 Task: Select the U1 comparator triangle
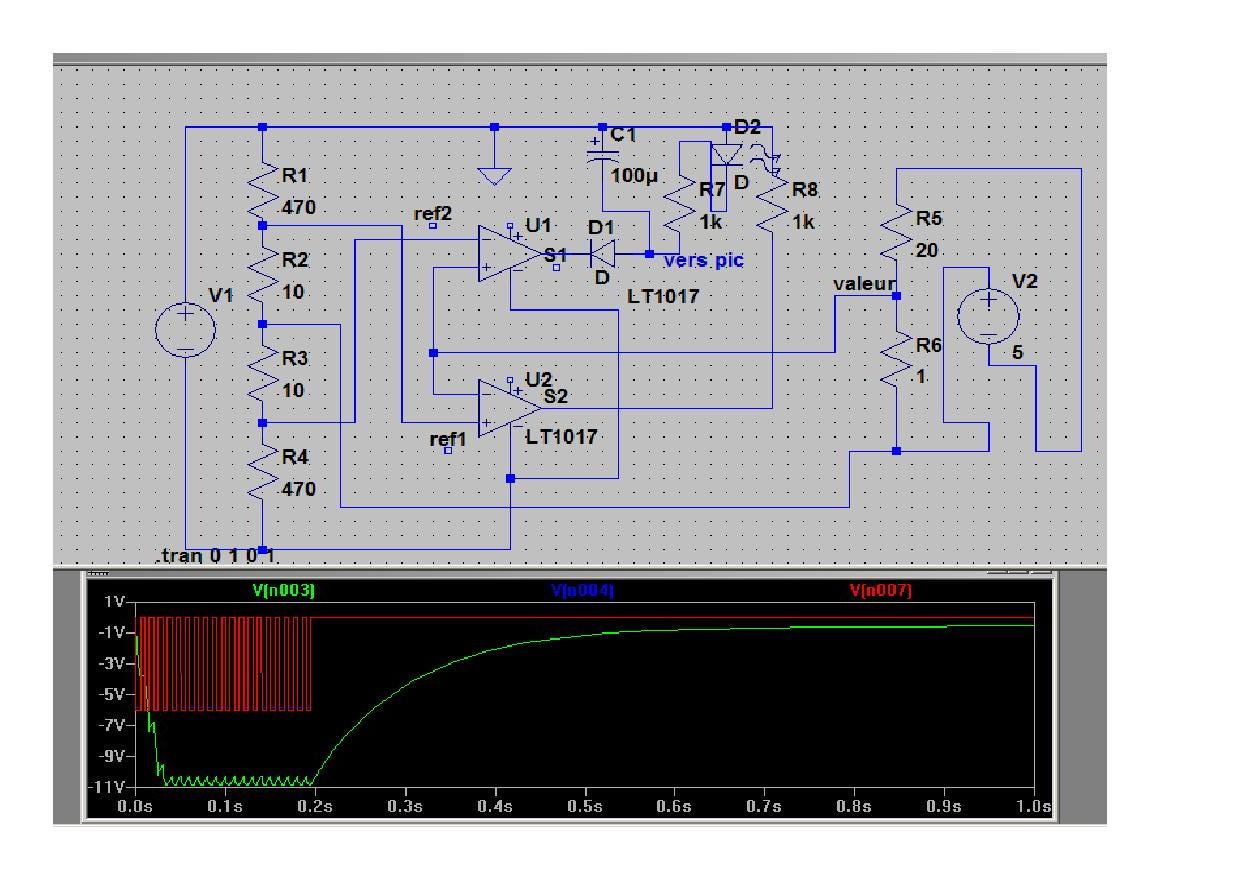pos(509,254)
